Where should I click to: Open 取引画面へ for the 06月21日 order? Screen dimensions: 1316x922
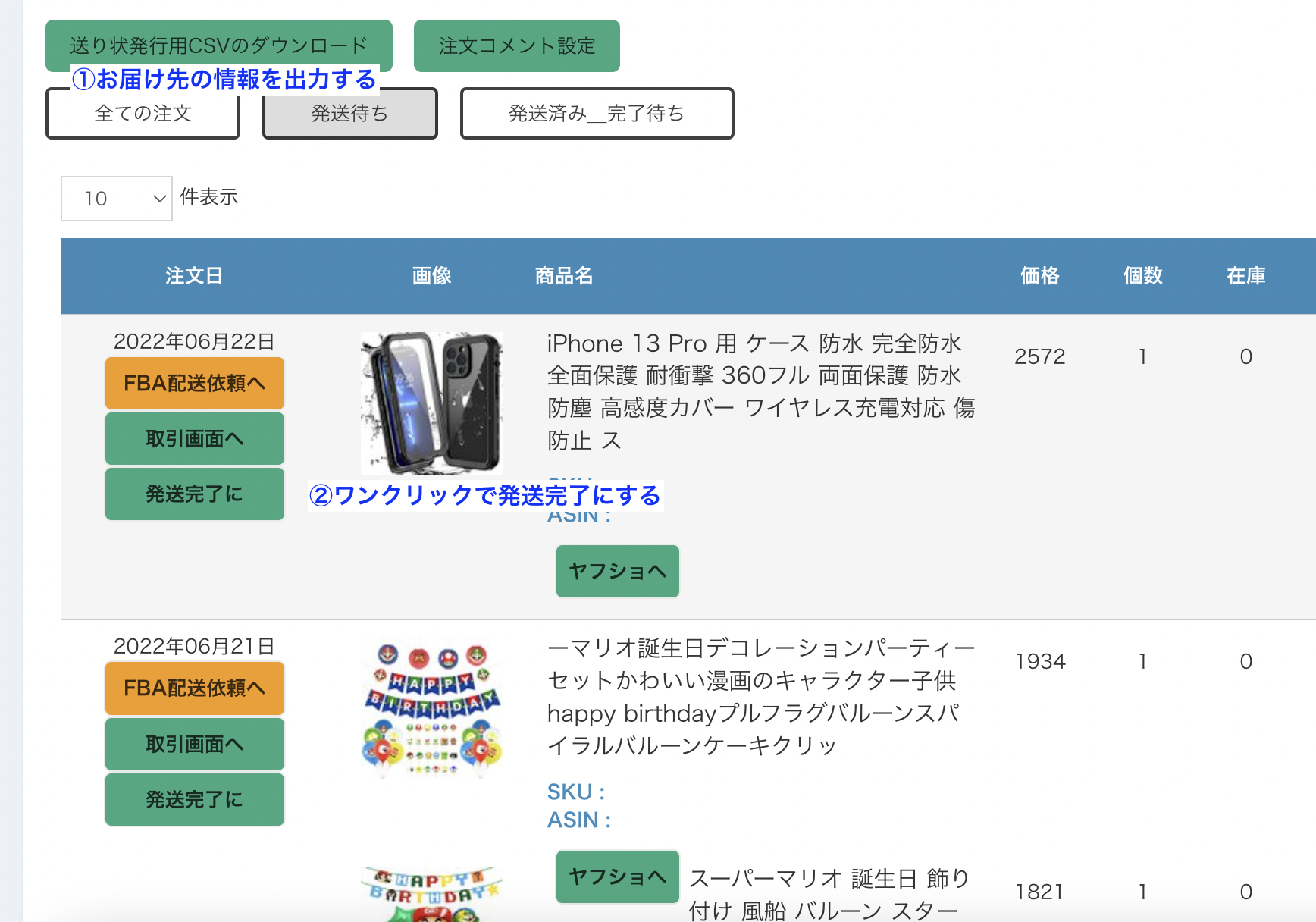(195, 745)
